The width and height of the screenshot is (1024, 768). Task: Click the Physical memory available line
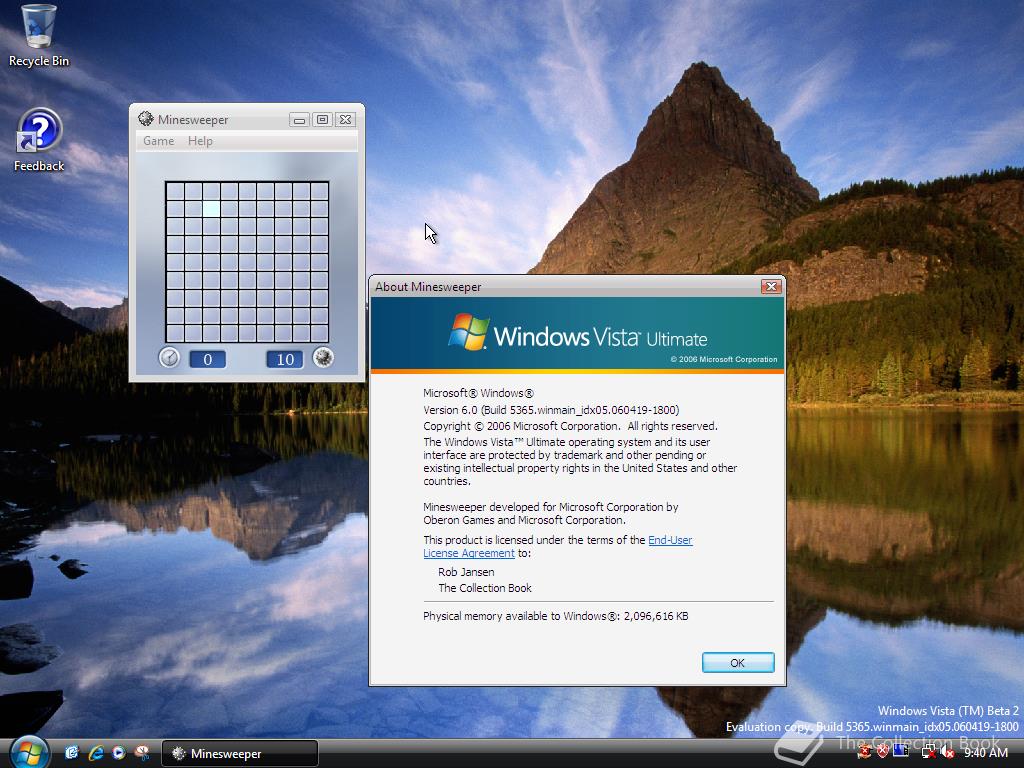point(556,616)
